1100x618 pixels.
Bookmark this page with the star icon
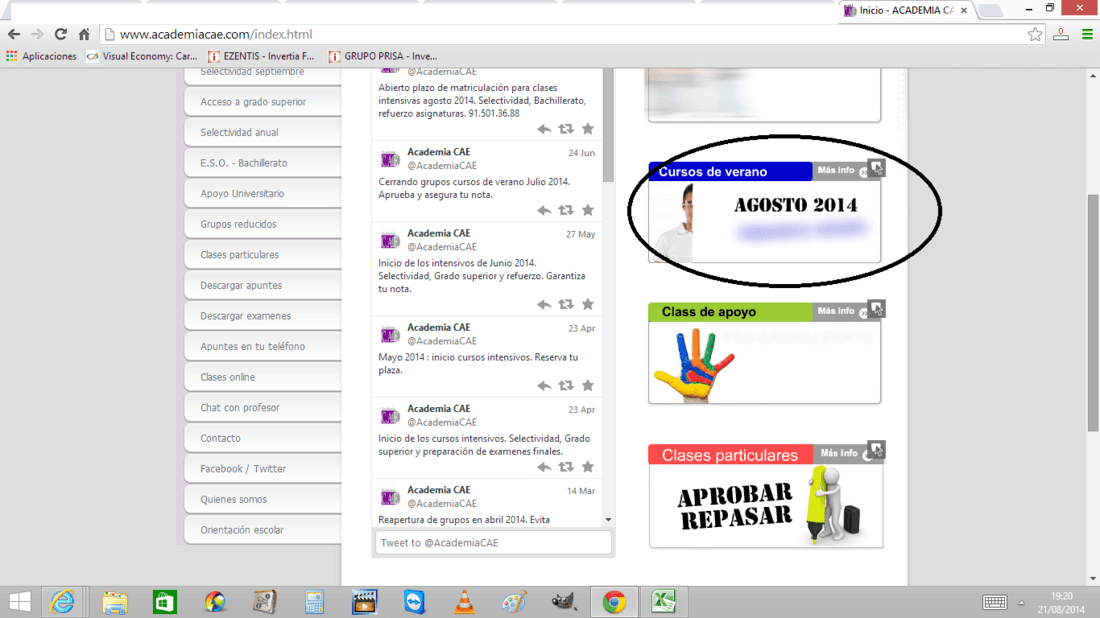[x=1035, y=34]
